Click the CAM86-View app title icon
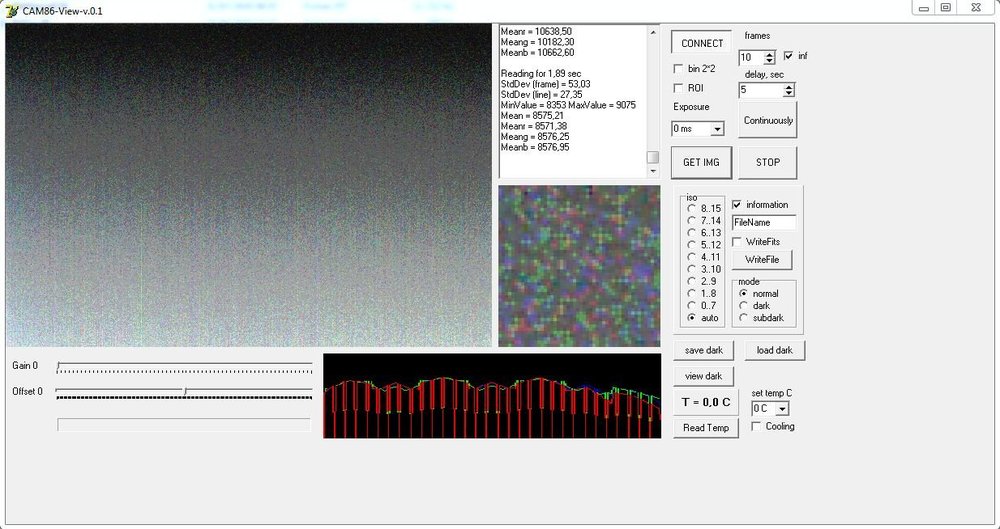 tap(11, 10)
